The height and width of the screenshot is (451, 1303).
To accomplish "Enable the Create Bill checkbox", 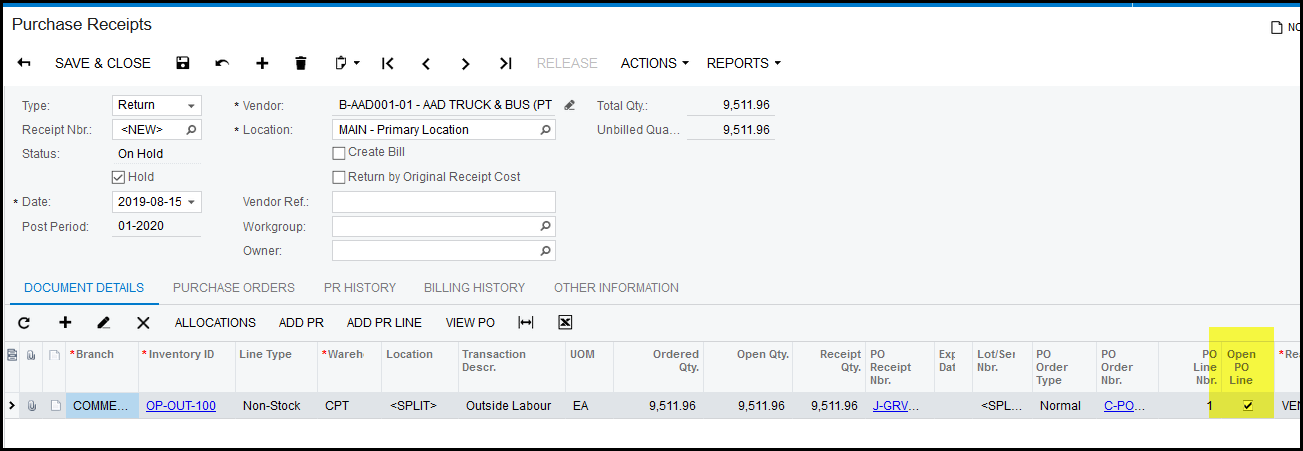I will (339, 152).
